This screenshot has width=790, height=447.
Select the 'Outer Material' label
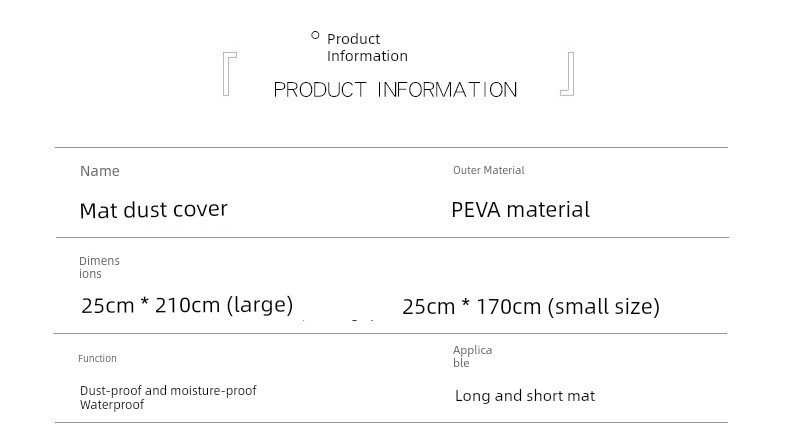[489, 170]
